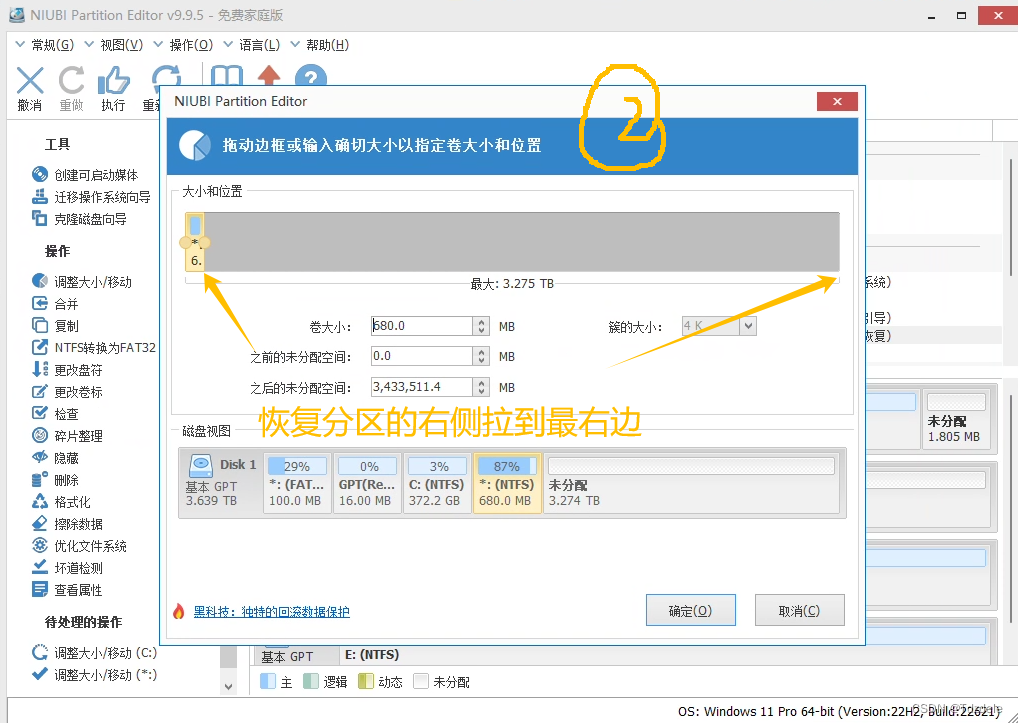Close the NIUBI Partition Editor dialog

click(x=838, y=101)
